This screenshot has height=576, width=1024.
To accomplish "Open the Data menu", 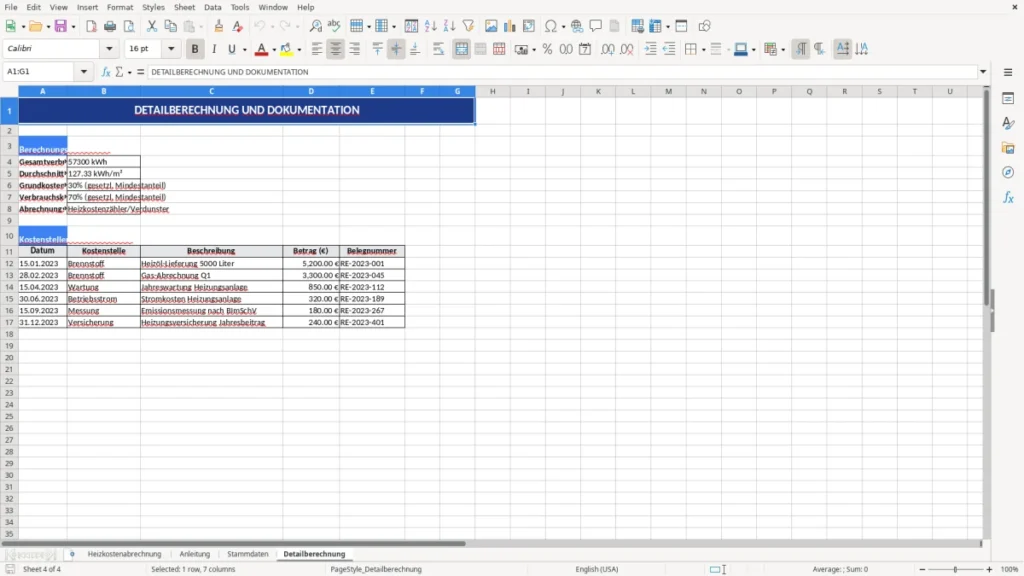I will click(x=212, y=7).
